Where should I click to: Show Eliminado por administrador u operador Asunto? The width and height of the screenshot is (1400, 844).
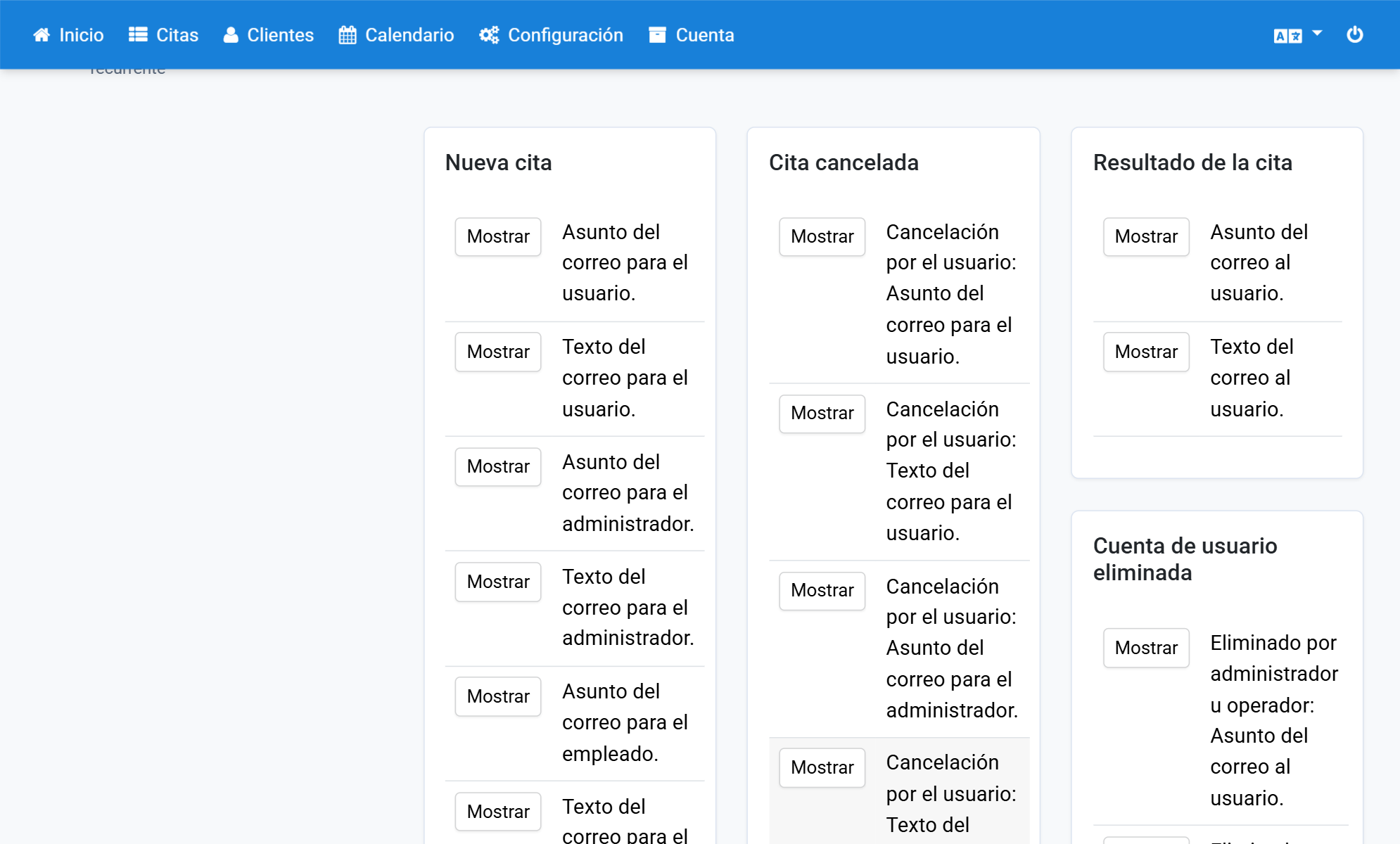[1146, 648]
